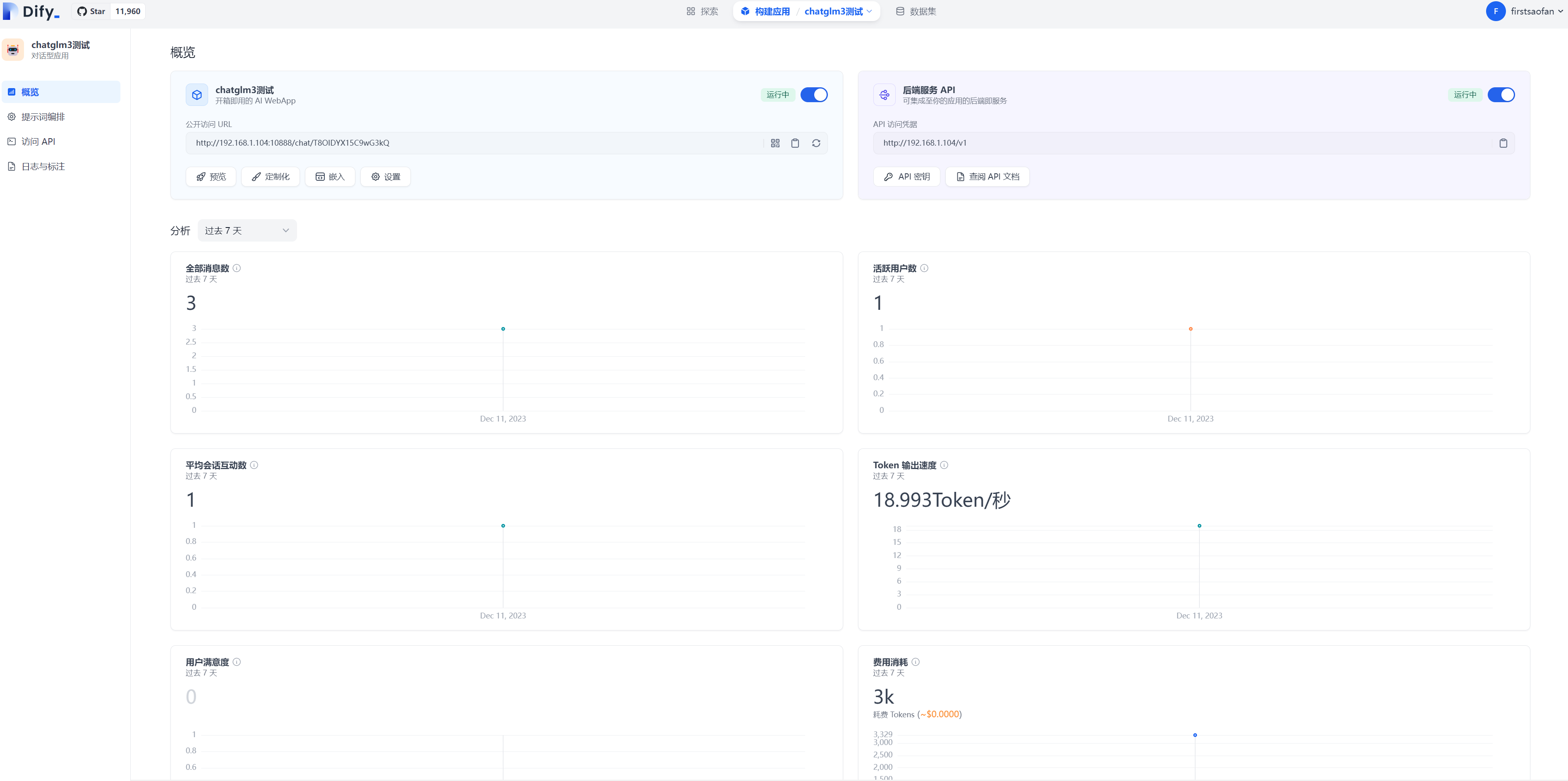
Task: Click info icon next to 平均会话互动数
Action: click(254, 465)
